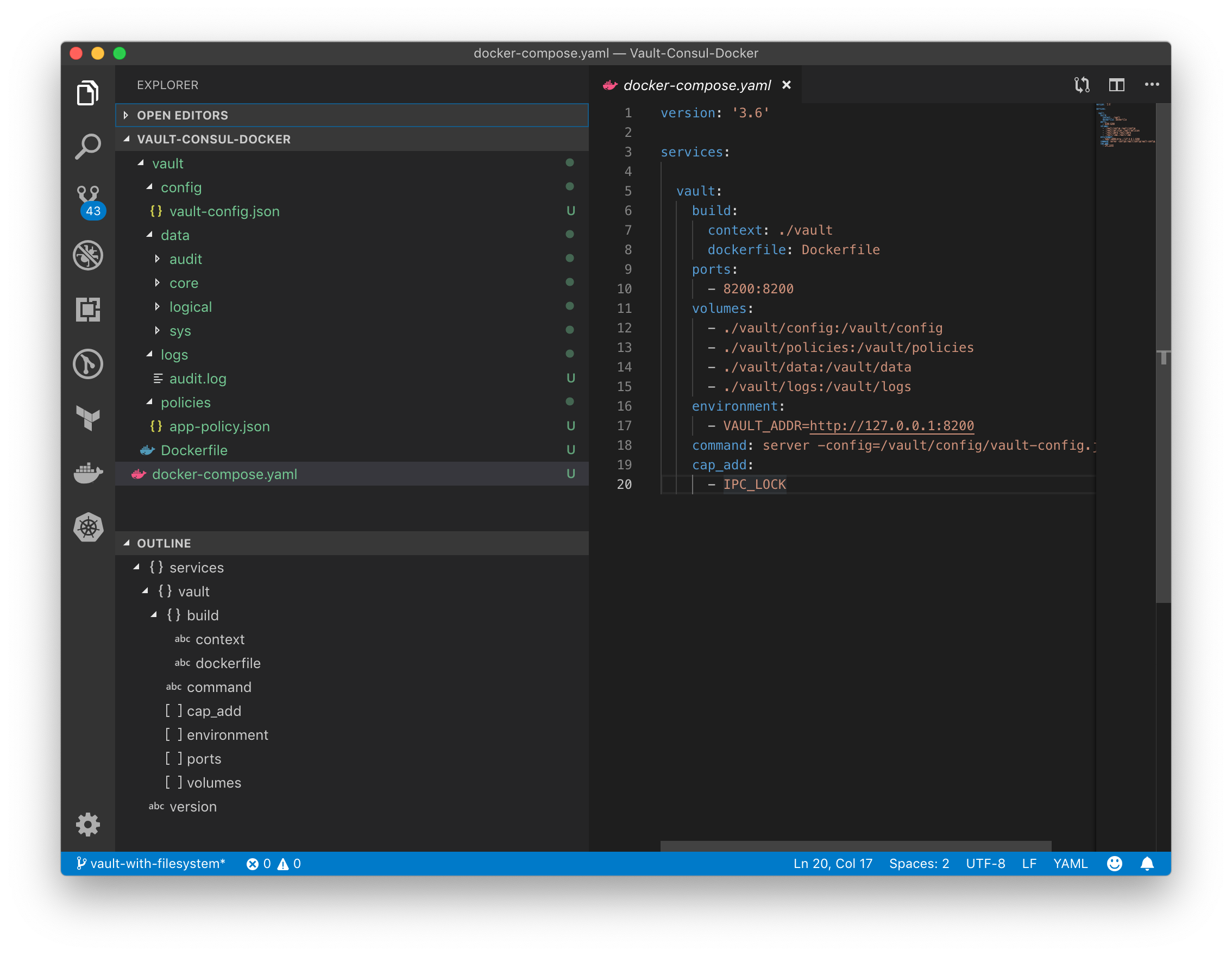
Task: Collapse the data folder
Action: (x=352, y=235)
